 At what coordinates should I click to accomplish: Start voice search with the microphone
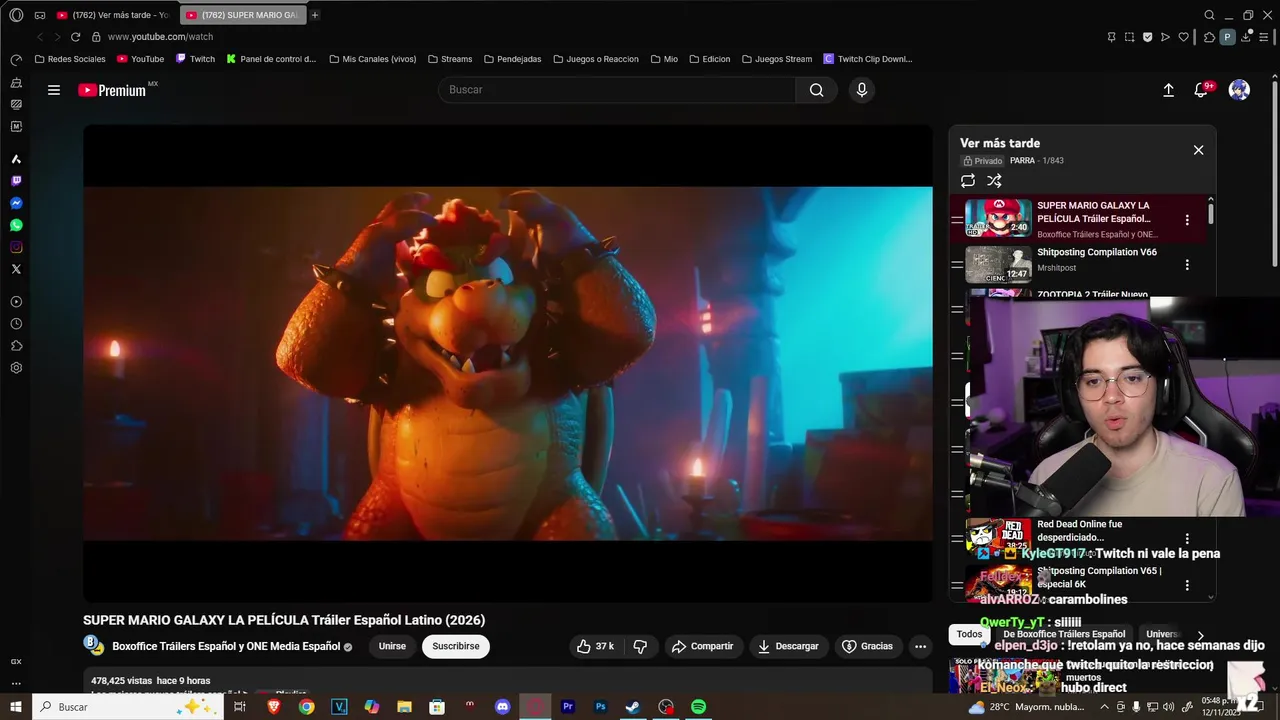862,90
